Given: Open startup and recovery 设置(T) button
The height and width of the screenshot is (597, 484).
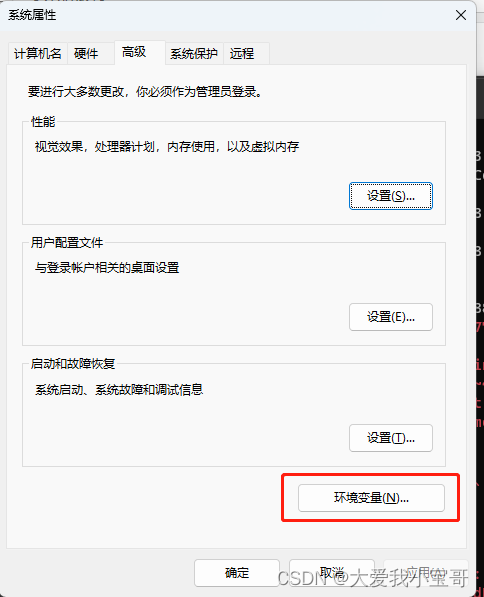Looking at the screenshot, I should (391, 438).
